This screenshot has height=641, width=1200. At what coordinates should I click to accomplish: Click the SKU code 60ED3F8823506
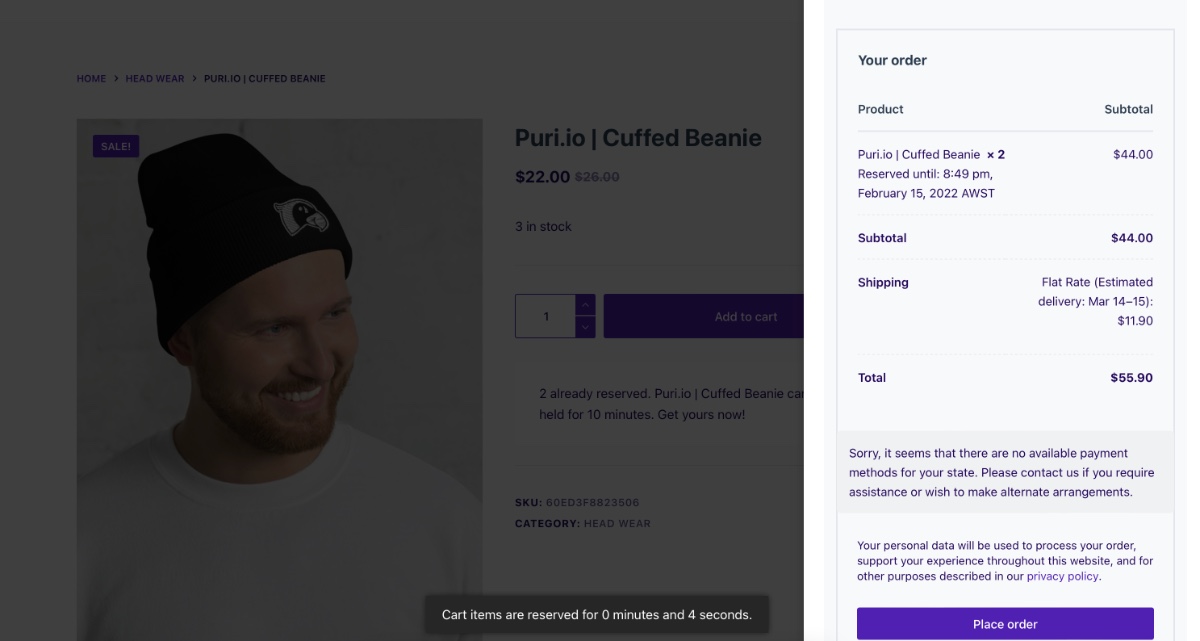[x=590, y=502]
